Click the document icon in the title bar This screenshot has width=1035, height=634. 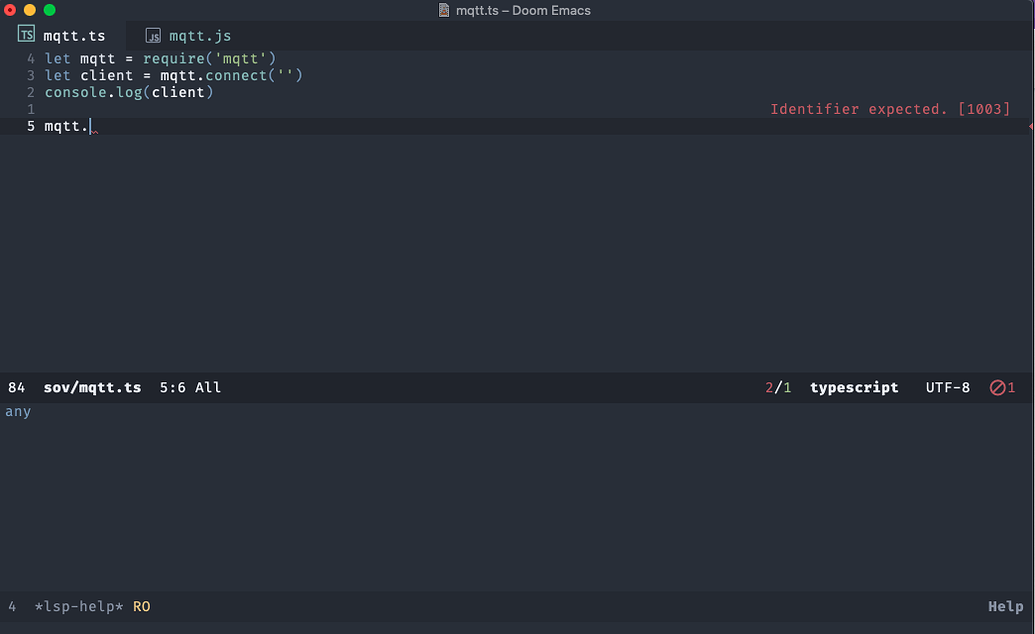click(x=443, y=10)
